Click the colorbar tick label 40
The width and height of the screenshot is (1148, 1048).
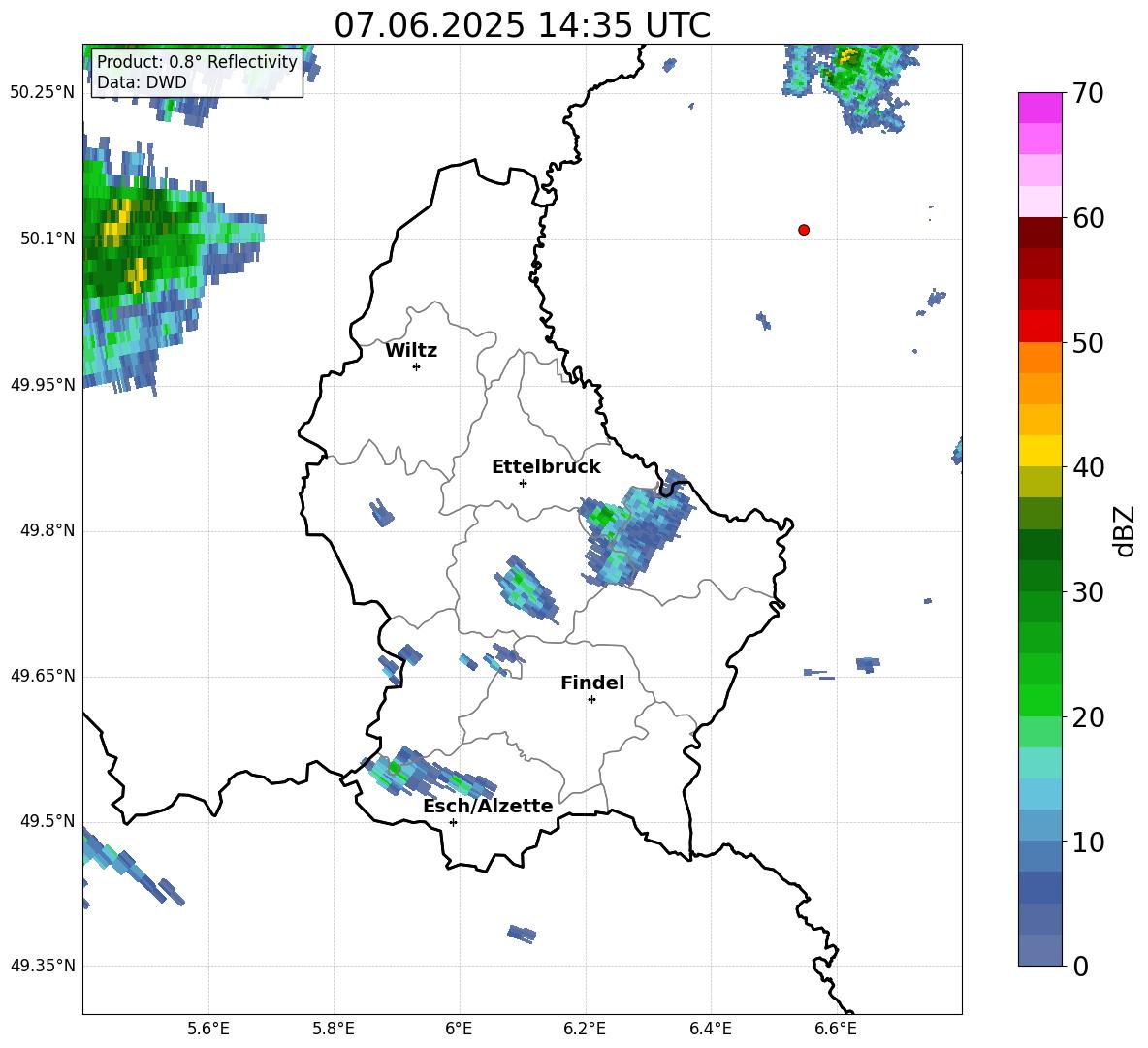point(1088,467)
